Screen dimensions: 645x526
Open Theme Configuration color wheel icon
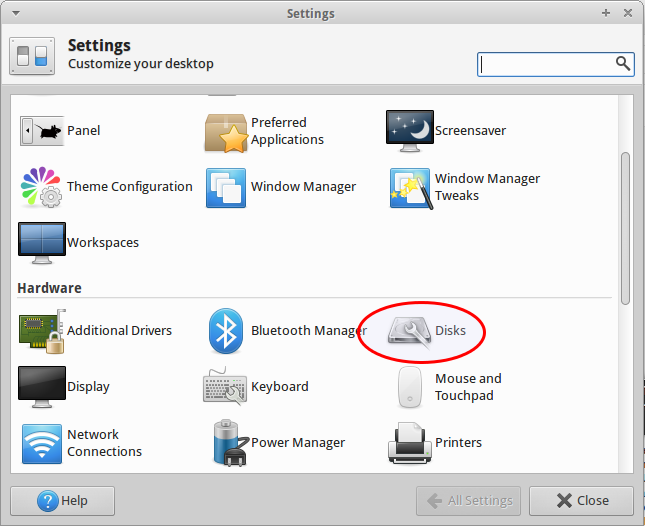pyautogui.click(x=41, y=187)
